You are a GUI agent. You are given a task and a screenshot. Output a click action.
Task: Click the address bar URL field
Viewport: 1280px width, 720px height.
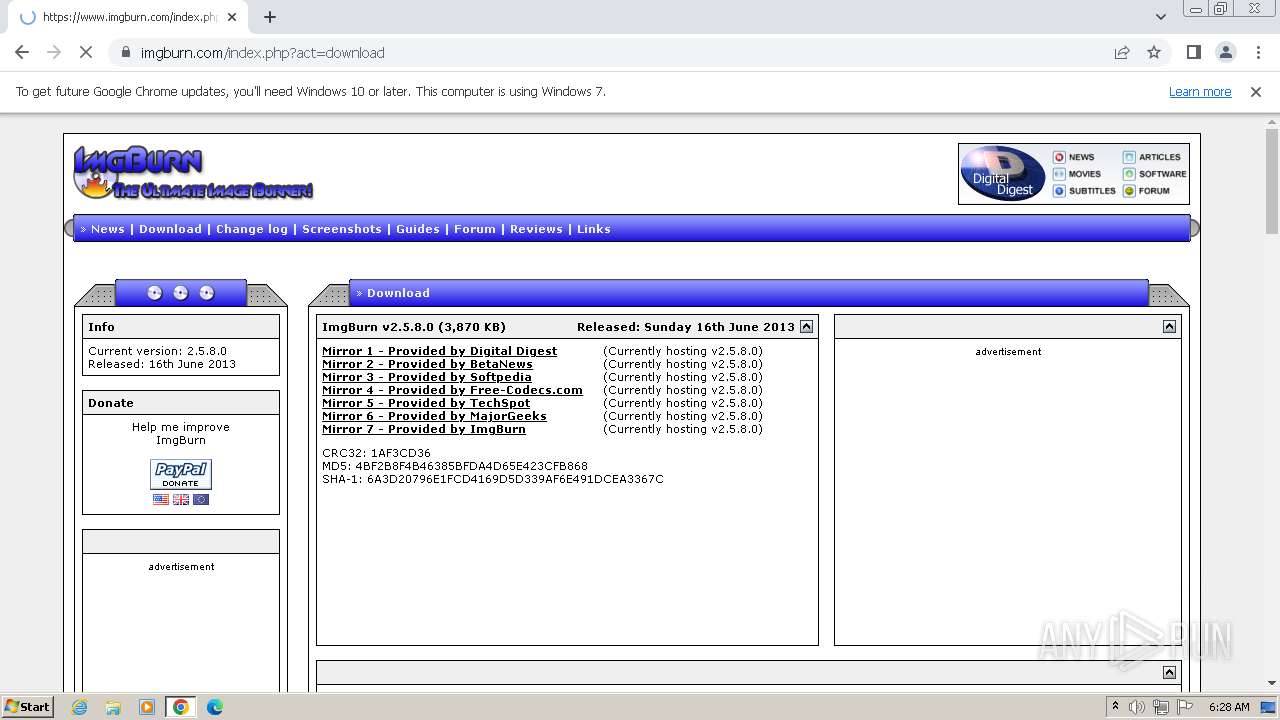pos(610,53)
